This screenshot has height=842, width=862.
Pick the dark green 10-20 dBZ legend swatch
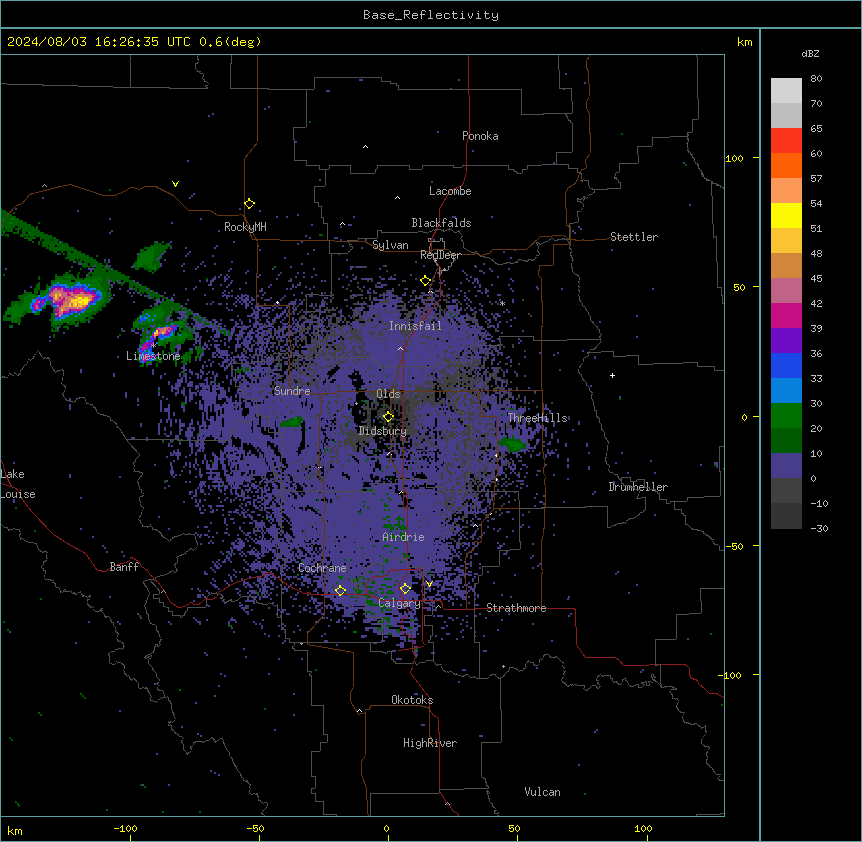[786, 441]
